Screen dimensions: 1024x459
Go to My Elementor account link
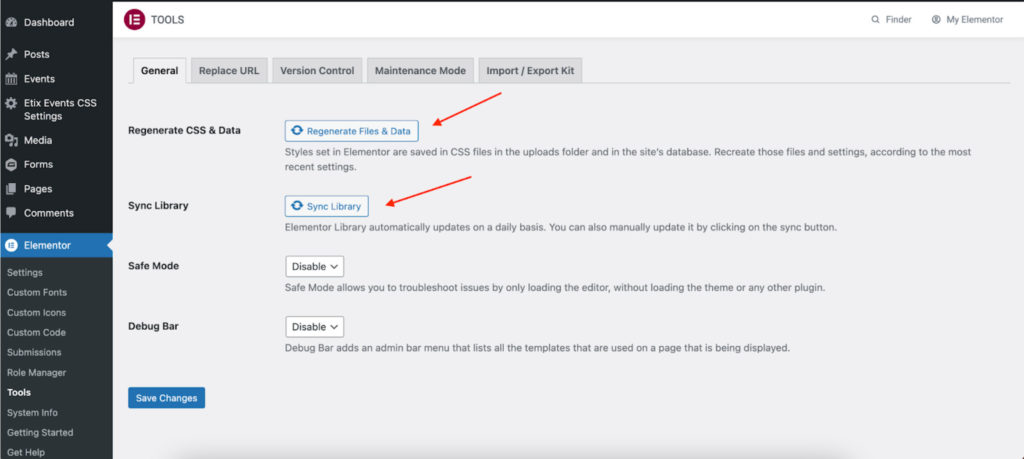[x=966, y=19]
